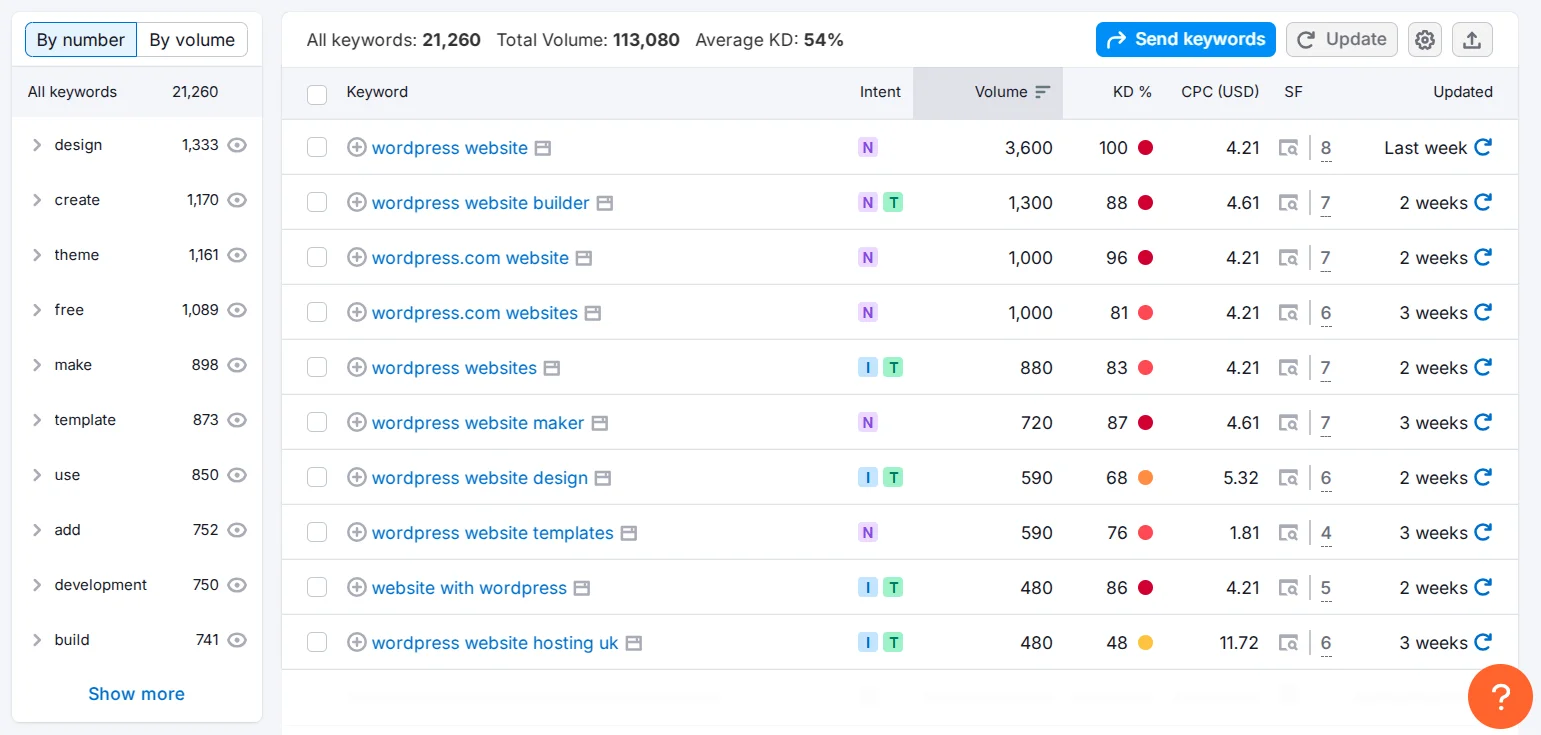Viewport: 1541px width, 735px height.
Task: Open SERP icon next to 'wordpress website maker'
Action: click(600, 423)
